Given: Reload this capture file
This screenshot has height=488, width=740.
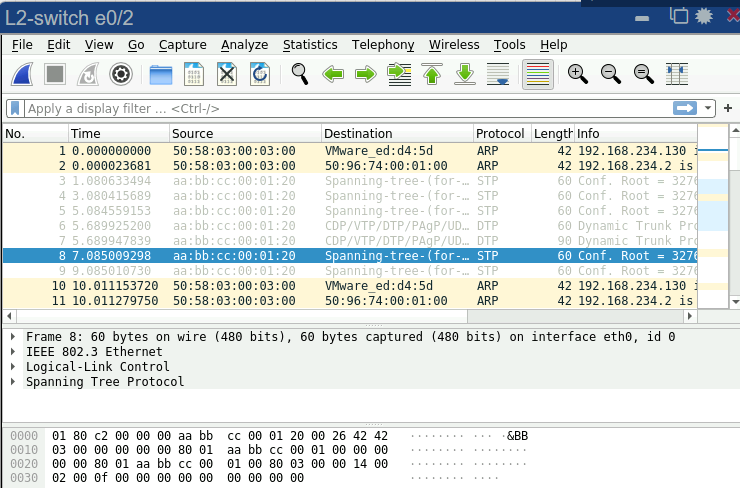Looking at the screenshot, I should point(260,74).
